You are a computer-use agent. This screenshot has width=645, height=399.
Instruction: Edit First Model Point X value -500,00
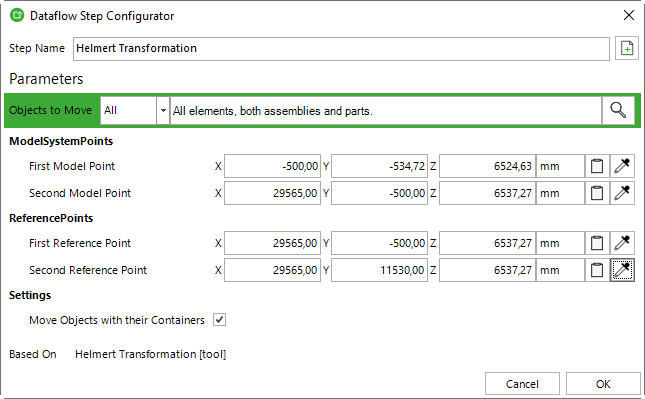(272, 166)
